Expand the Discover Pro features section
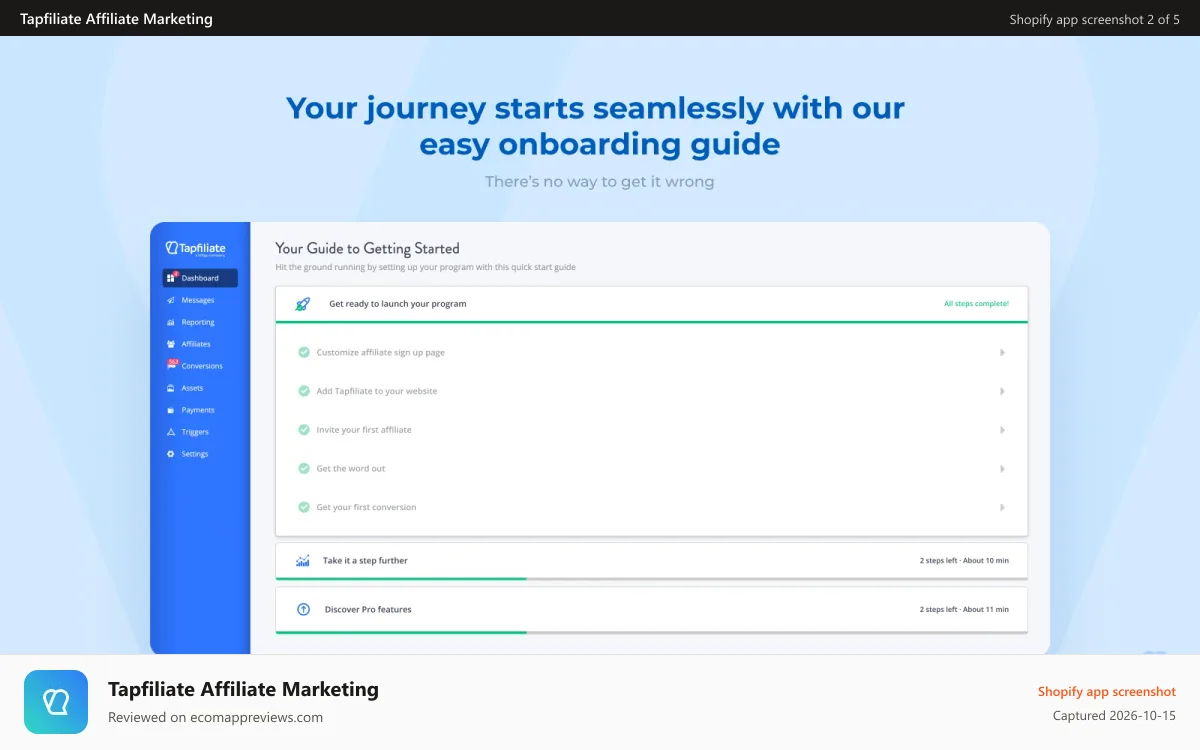 [651, 609]
